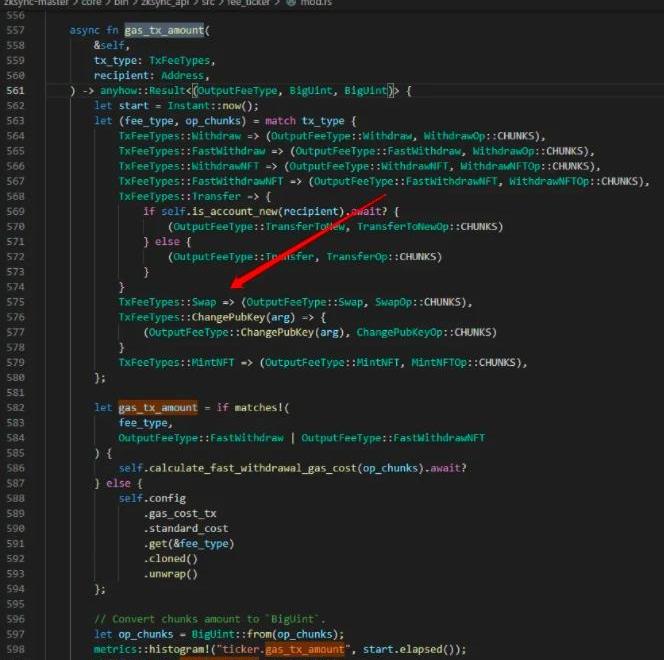
Task: Click line number 582 in the gutter
Action: pyautogui.click(x=15, y=407)
